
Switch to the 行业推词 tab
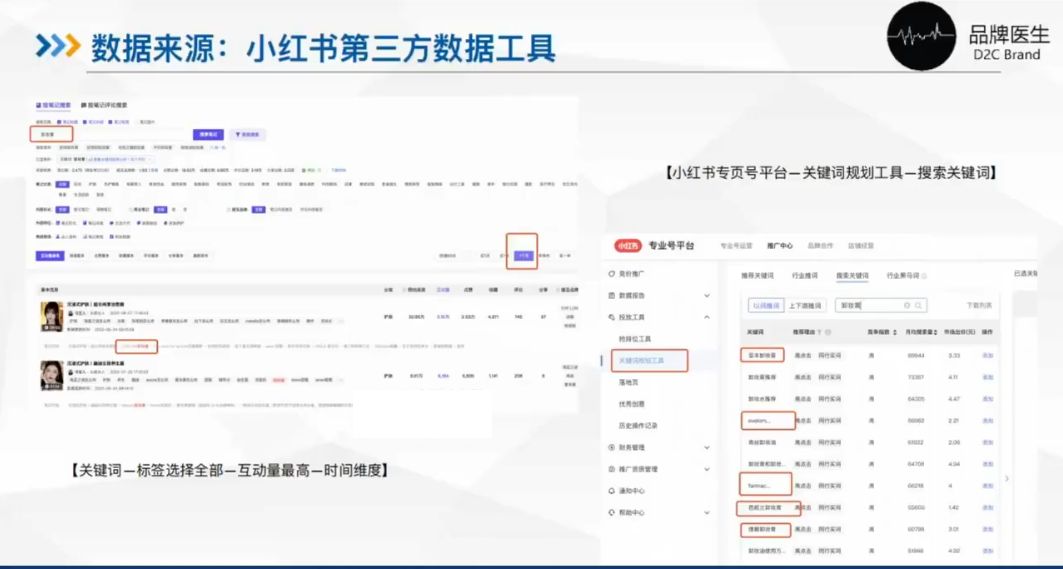click(x=805, y=276)
